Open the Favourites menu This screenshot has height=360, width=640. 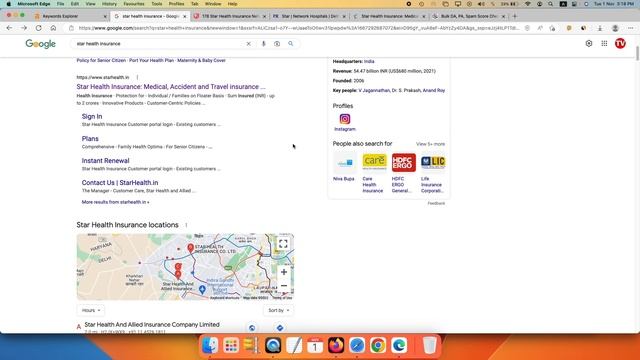tap(134, 4)
